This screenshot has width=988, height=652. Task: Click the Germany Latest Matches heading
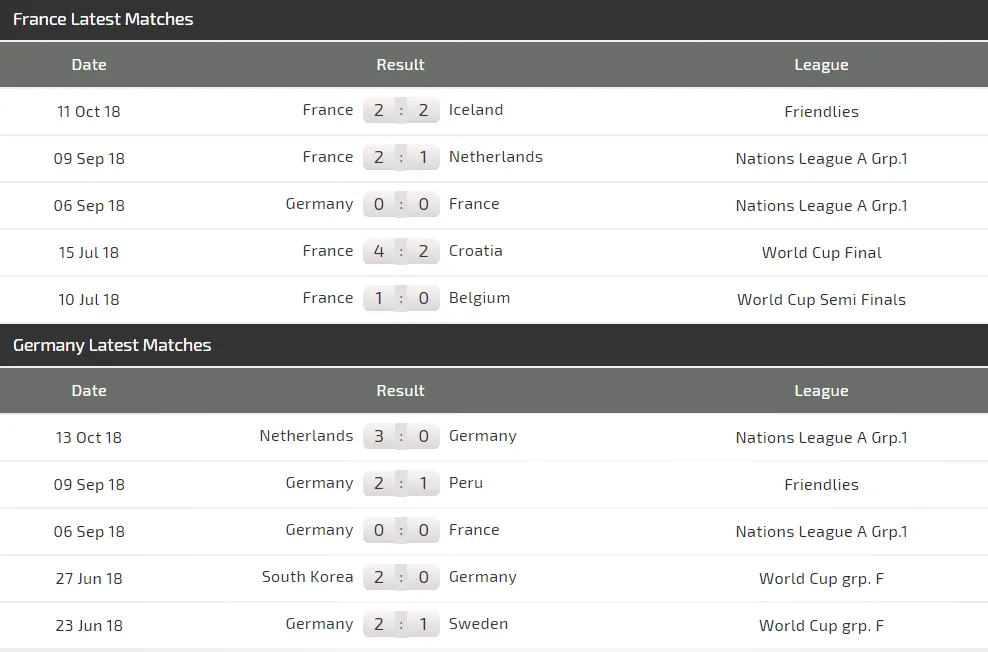point(112,345)
